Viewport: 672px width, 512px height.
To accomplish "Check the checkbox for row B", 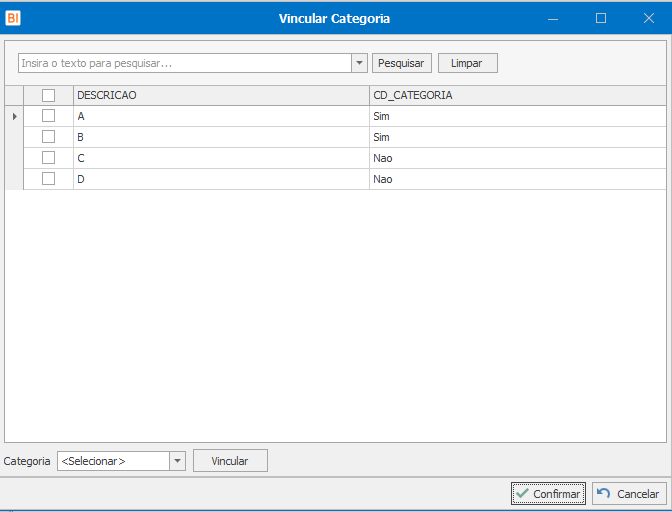I will (48, 137).
